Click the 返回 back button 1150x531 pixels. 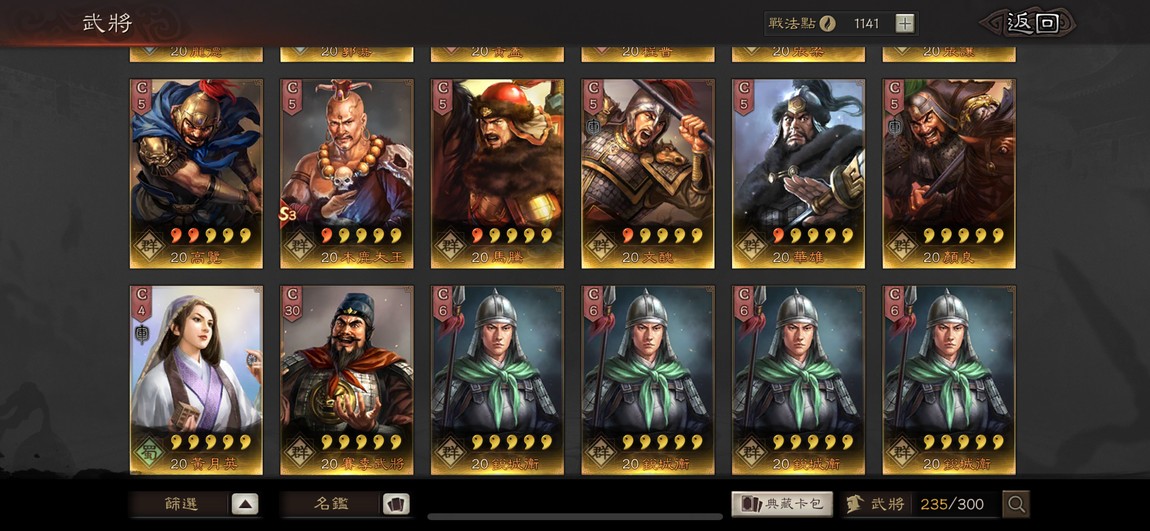[1032, 23]
